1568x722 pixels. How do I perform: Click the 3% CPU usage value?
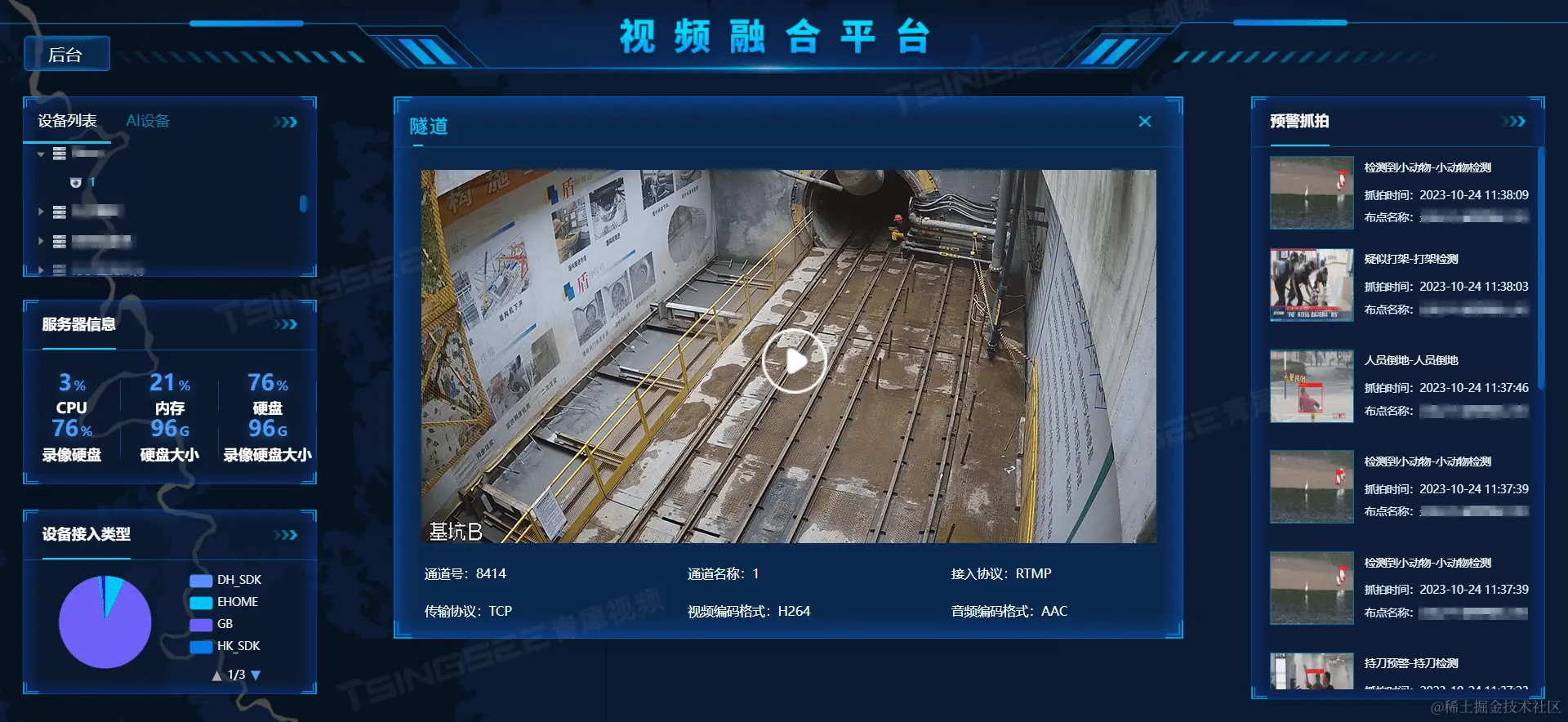pyautogui.click(x=72, y=382)
